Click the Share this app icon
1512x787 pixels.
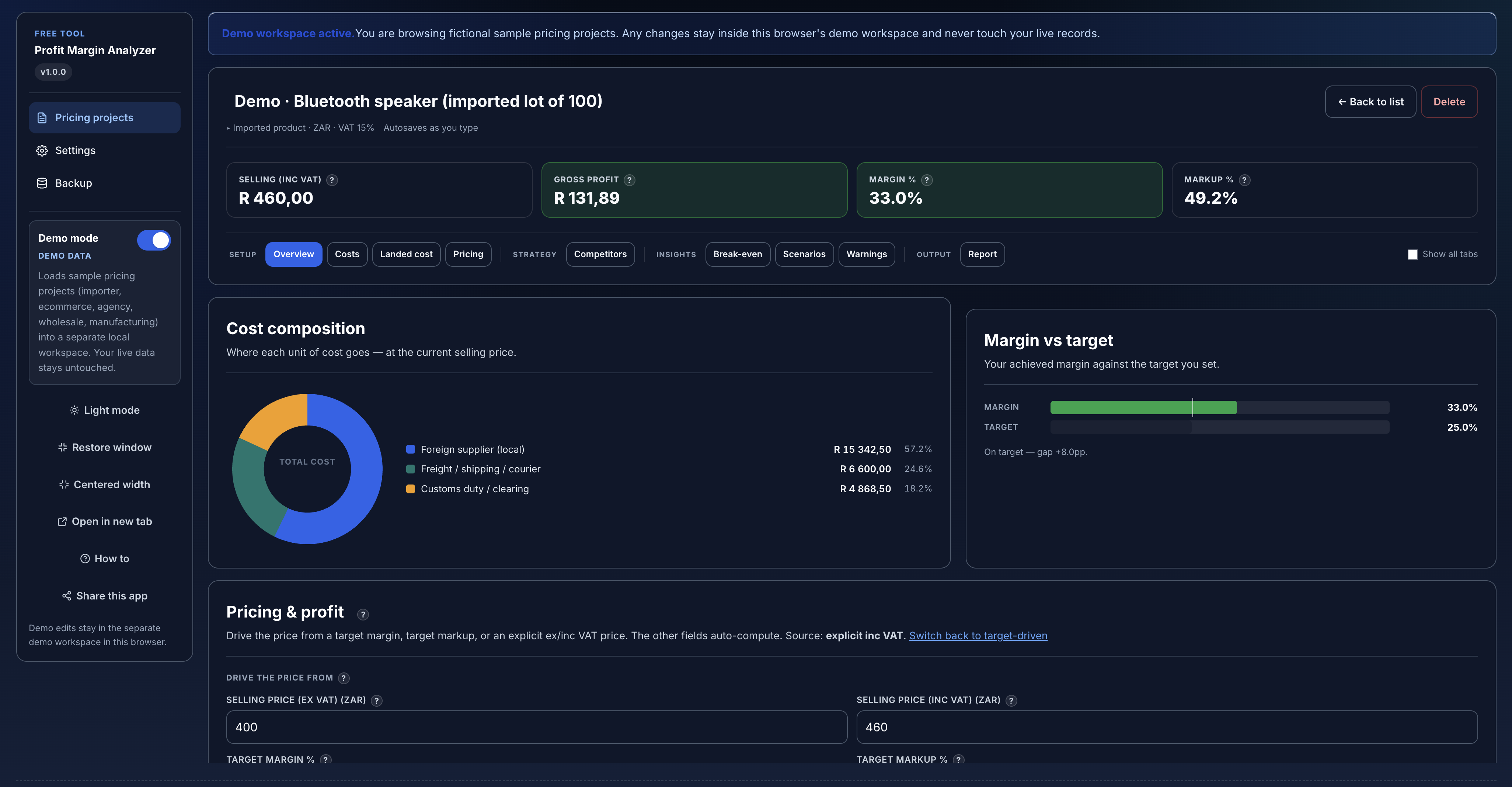click(x=67, y=596)
